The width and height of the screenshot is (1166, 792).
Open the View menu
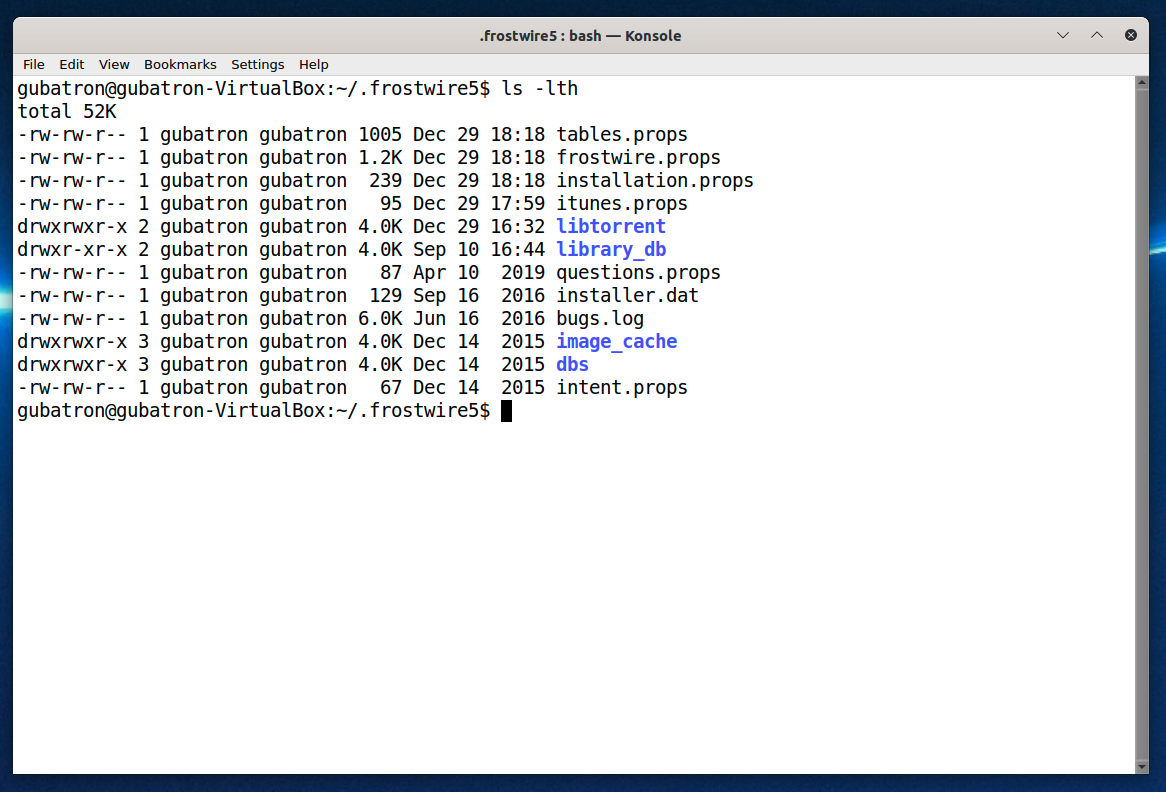click(114, 64)
